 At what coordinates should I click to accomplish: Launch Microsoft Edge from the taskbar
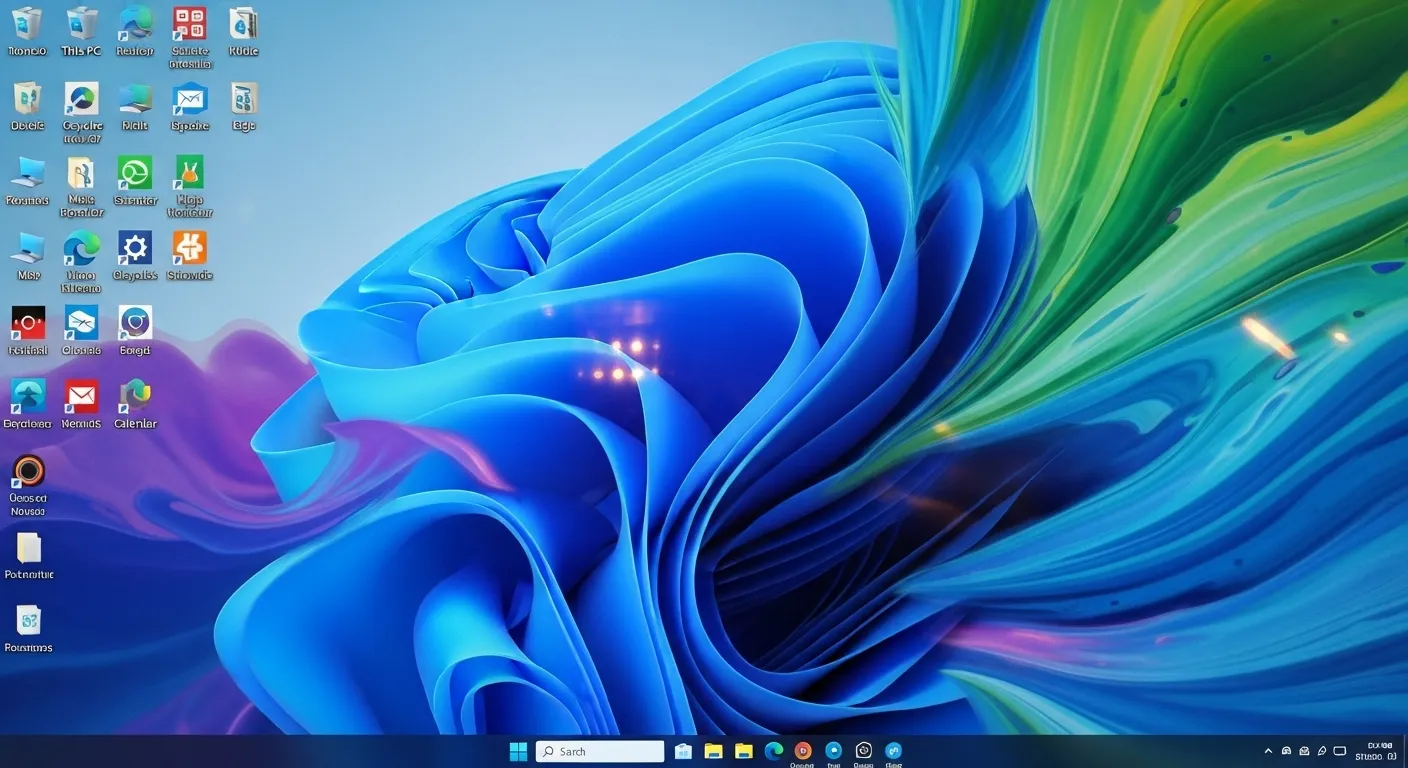click(773, 751)
